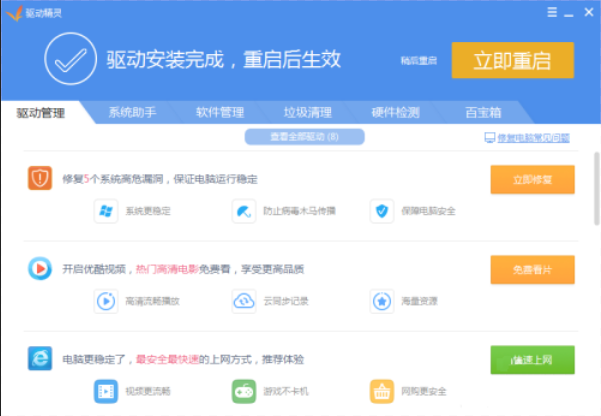
Task: Switch to the 系统助手 tab
Action: point(132,113)
